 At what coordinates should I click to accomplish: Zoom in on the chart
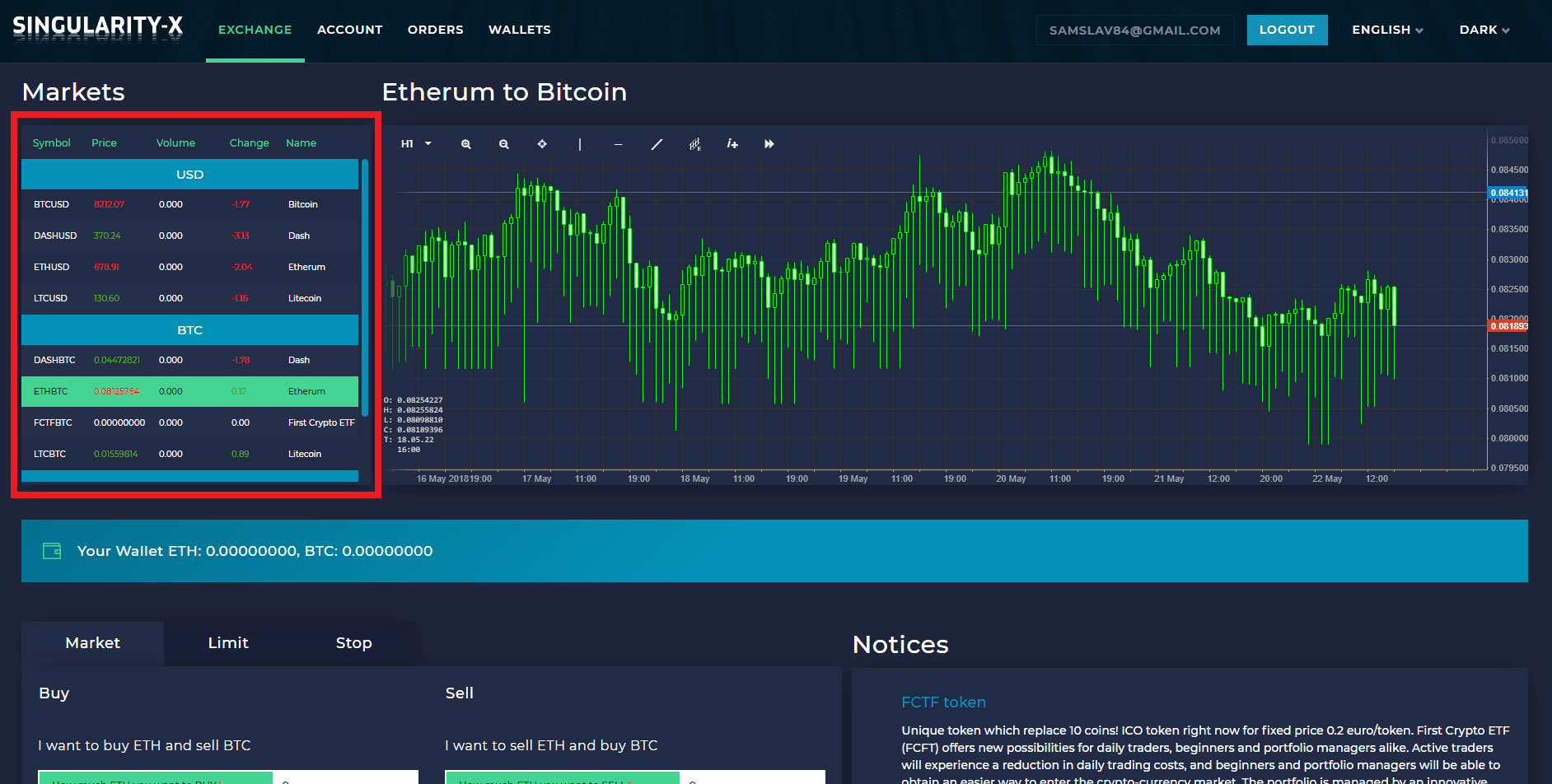point(466,144)
